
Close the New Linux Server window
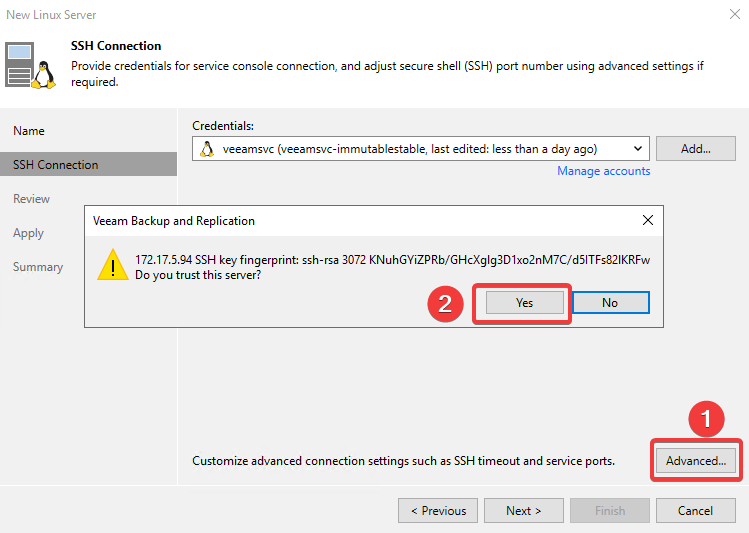pyautogui.click(x=735, y=14)
